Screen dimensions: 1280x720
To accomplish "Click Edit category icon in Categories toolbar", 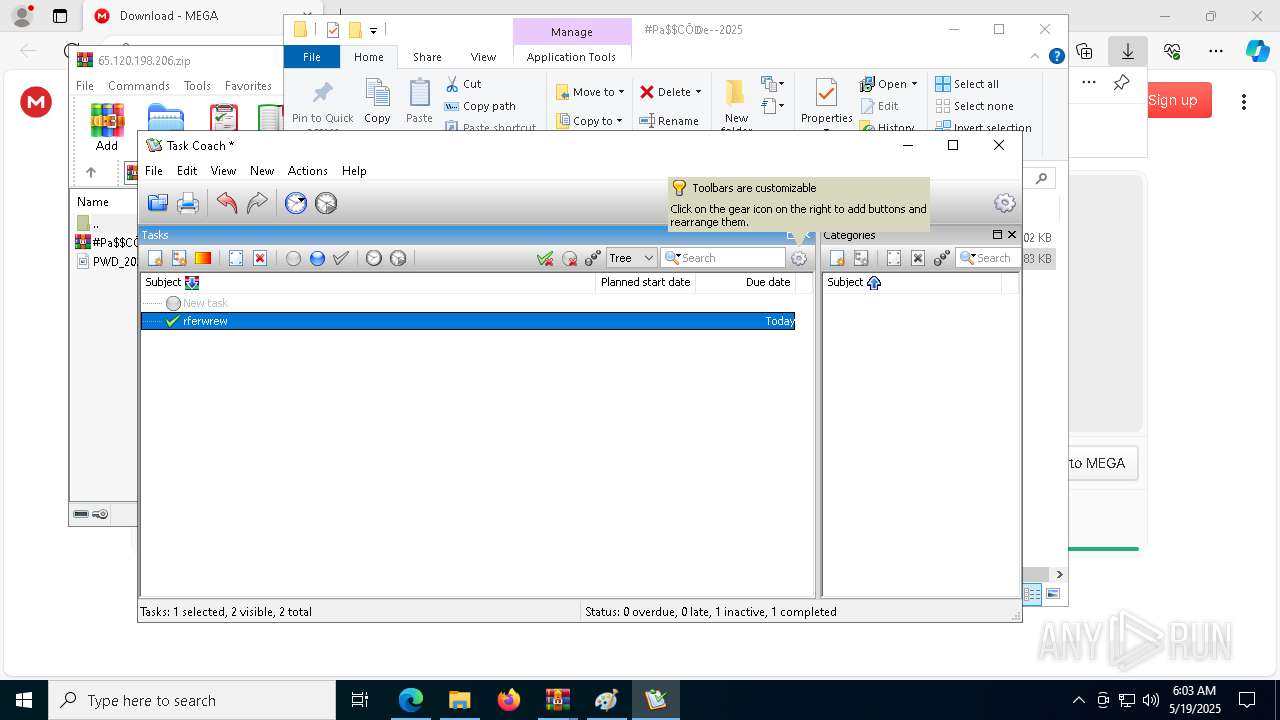I will (x=894, y=258).
